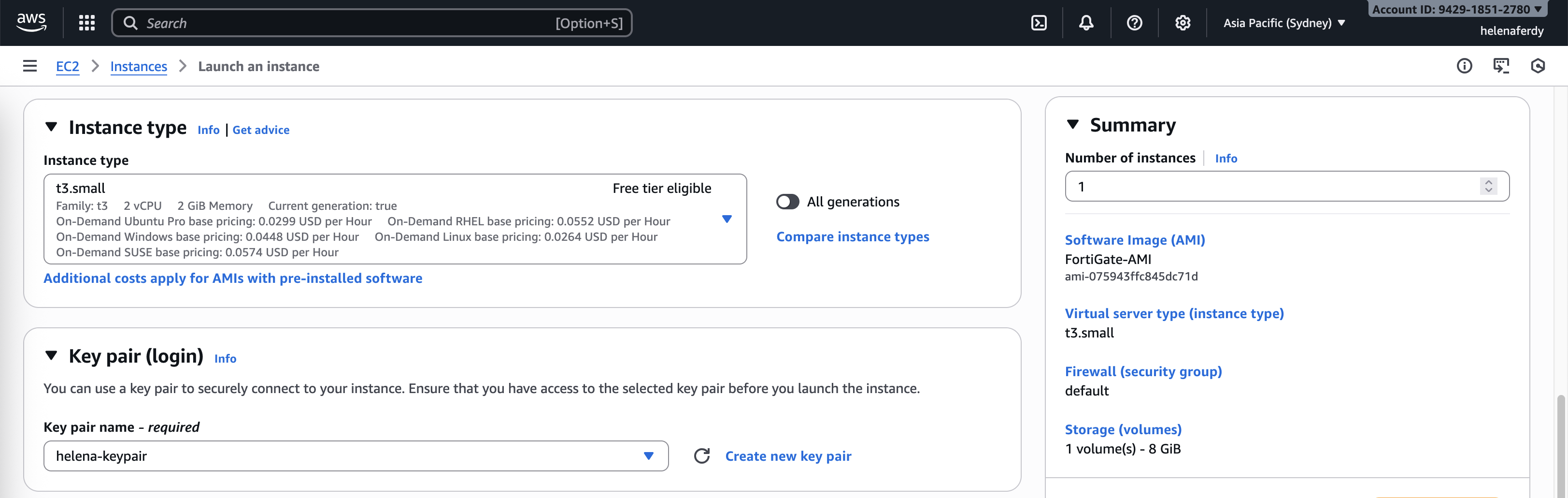Viewport: 1568px width, 498px height.
Task: Open the helena-keypair key pair dropdown
Action: (x=648, y=456)
